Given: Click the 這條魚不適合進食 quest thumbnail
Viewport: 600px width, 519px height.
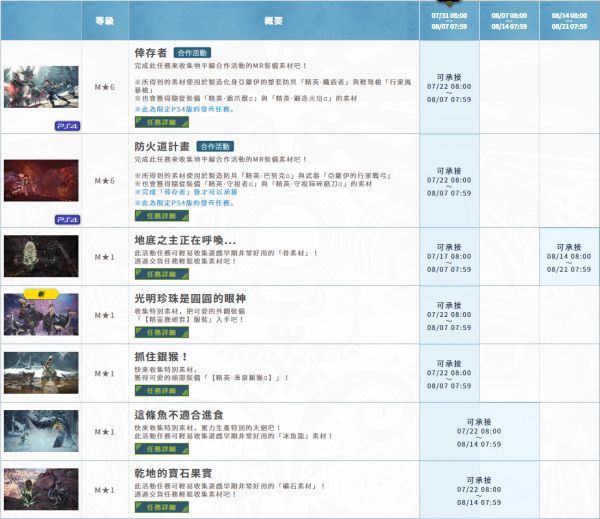Looking at the screenshot, I should pos(41,431).
